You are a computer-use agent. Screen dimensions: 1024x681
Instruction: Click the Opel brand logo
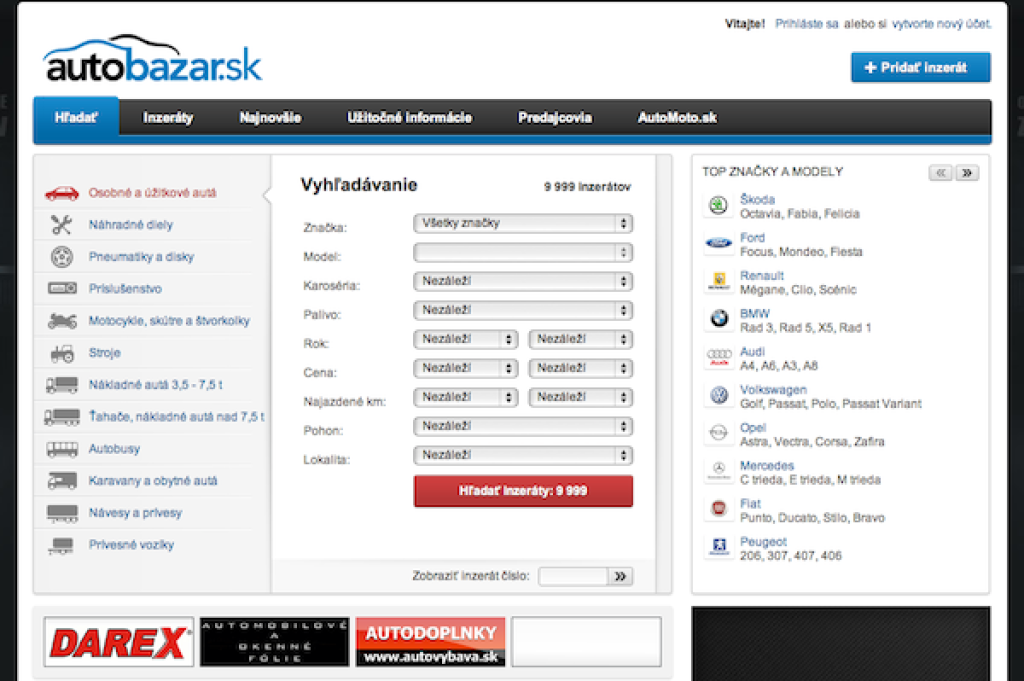tap(718, 433)
